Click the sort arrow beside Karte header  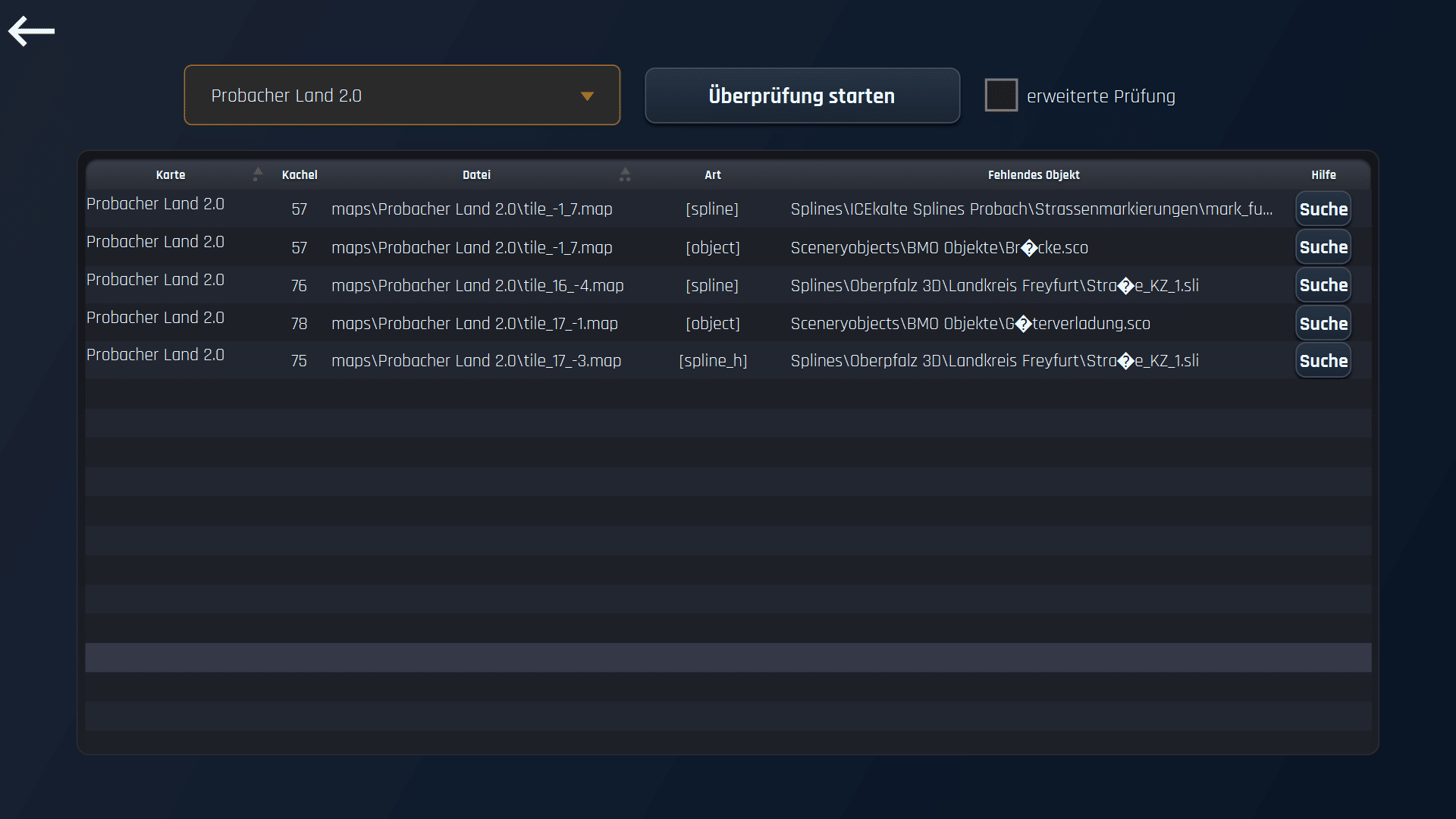pyautogui.click(x=258, y=174)
